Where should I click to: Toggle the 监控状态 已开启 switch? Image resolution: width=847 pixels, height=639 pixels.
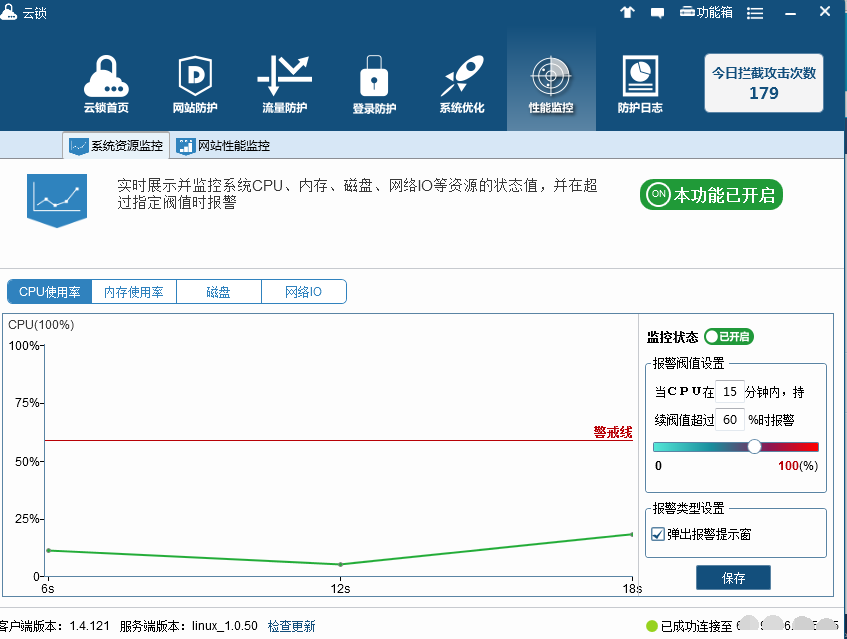[729, 337]
